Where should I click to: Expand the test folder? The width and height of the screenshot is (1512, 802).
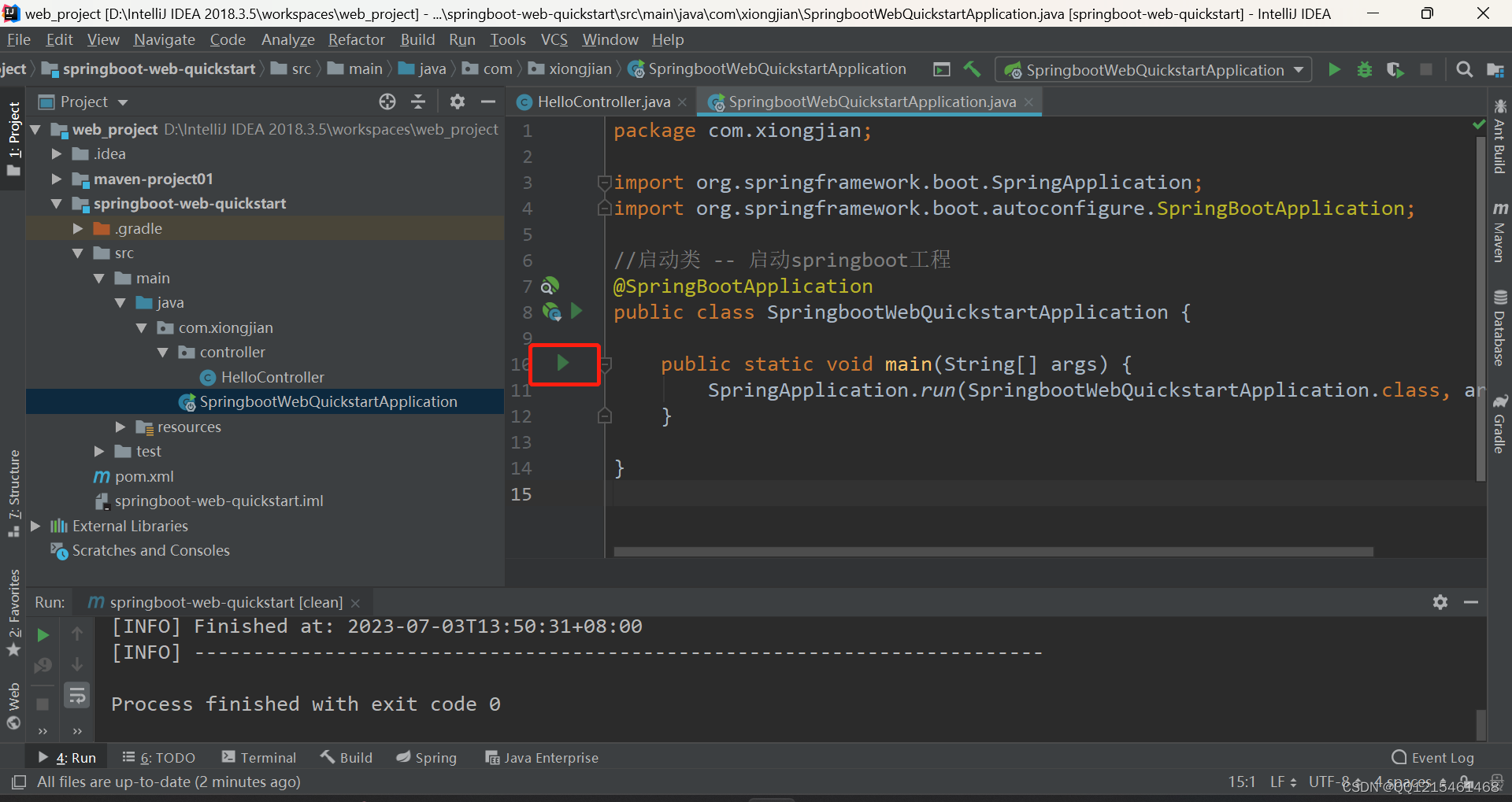pyautogui.click(x=98, y=451)
